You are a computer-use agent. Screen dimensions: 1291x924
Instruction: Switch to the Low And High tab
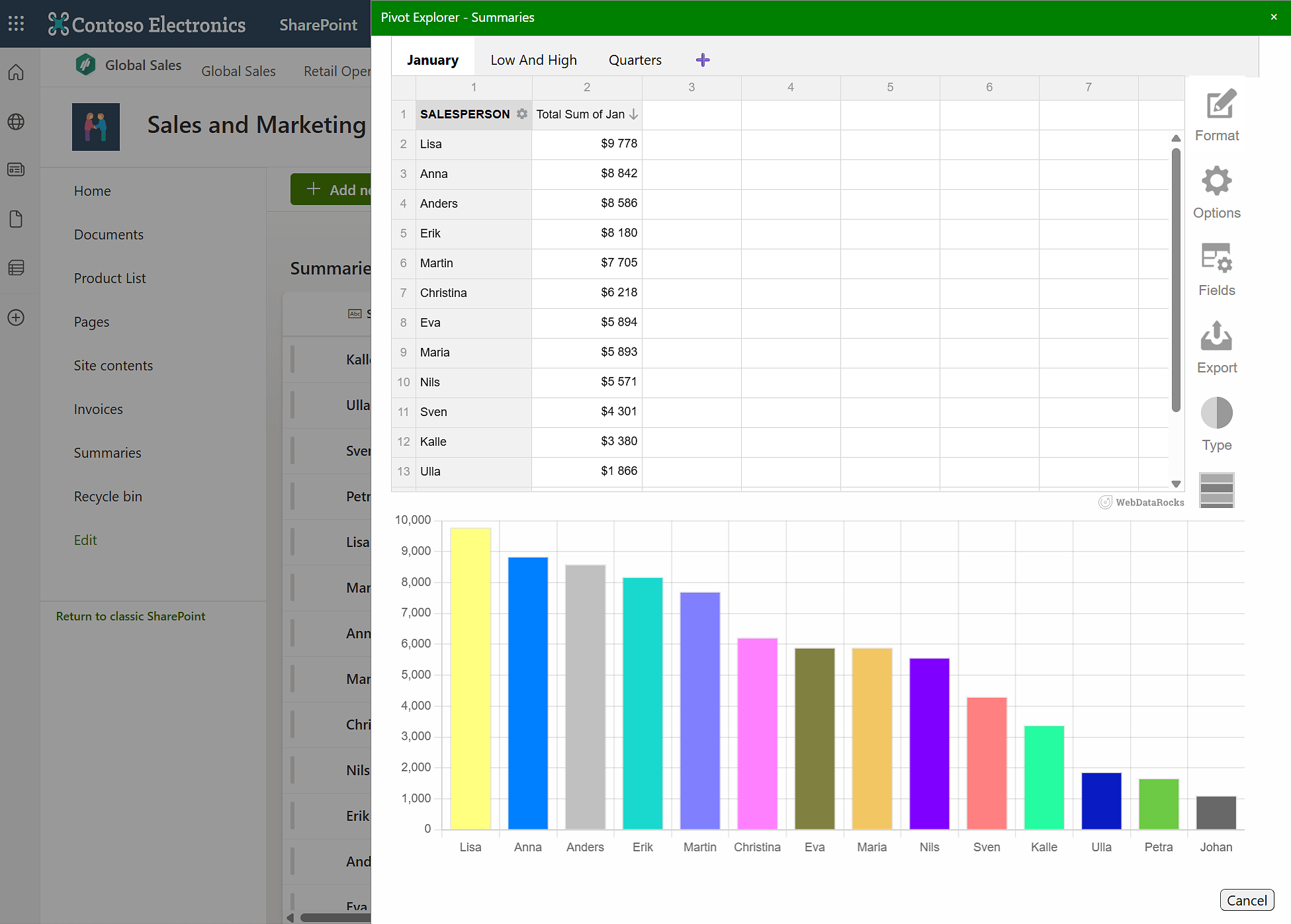pos(533,60)
